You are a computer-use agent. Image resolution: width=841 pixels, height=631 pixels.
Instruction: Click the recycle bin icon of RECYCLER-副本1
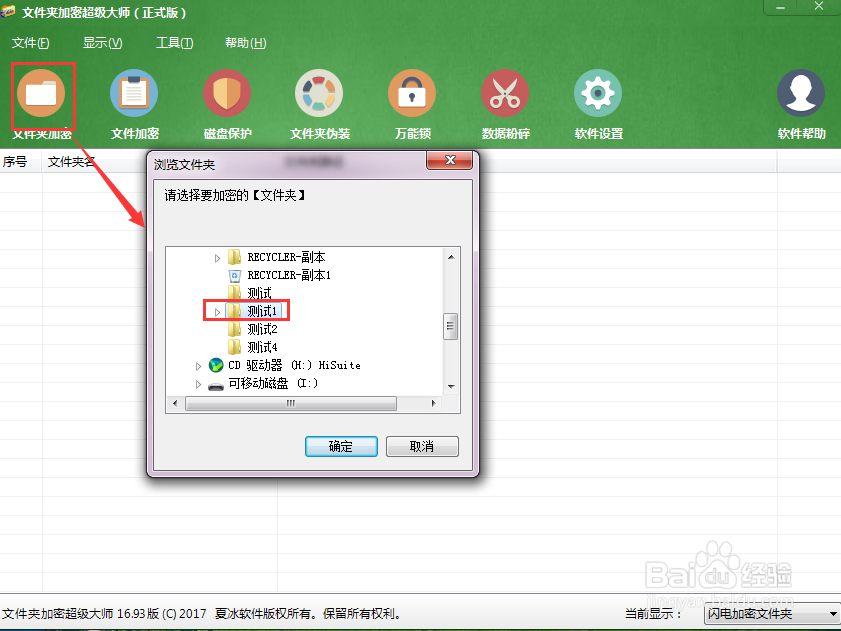coord(234,276)
